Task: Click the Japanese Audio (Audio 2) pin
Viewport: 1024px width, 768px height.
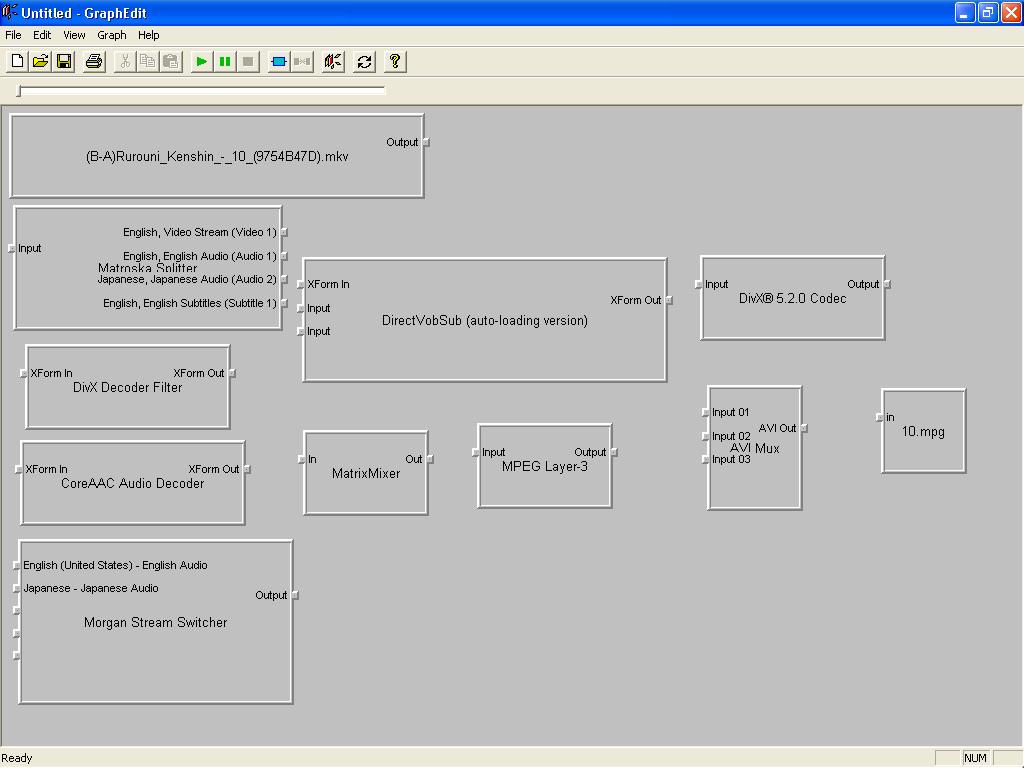Action: pos(285,280)
